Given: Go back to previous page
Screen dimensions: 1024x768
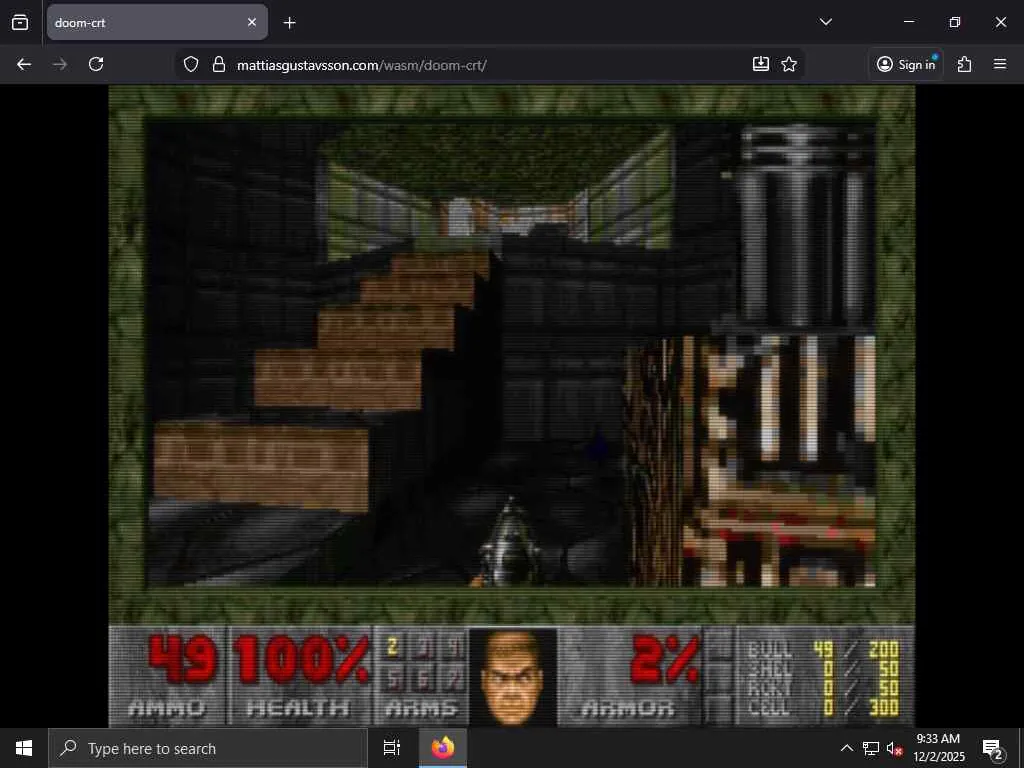Looking at the screenshot, I should pyautogui.click(x=24, y=64).
